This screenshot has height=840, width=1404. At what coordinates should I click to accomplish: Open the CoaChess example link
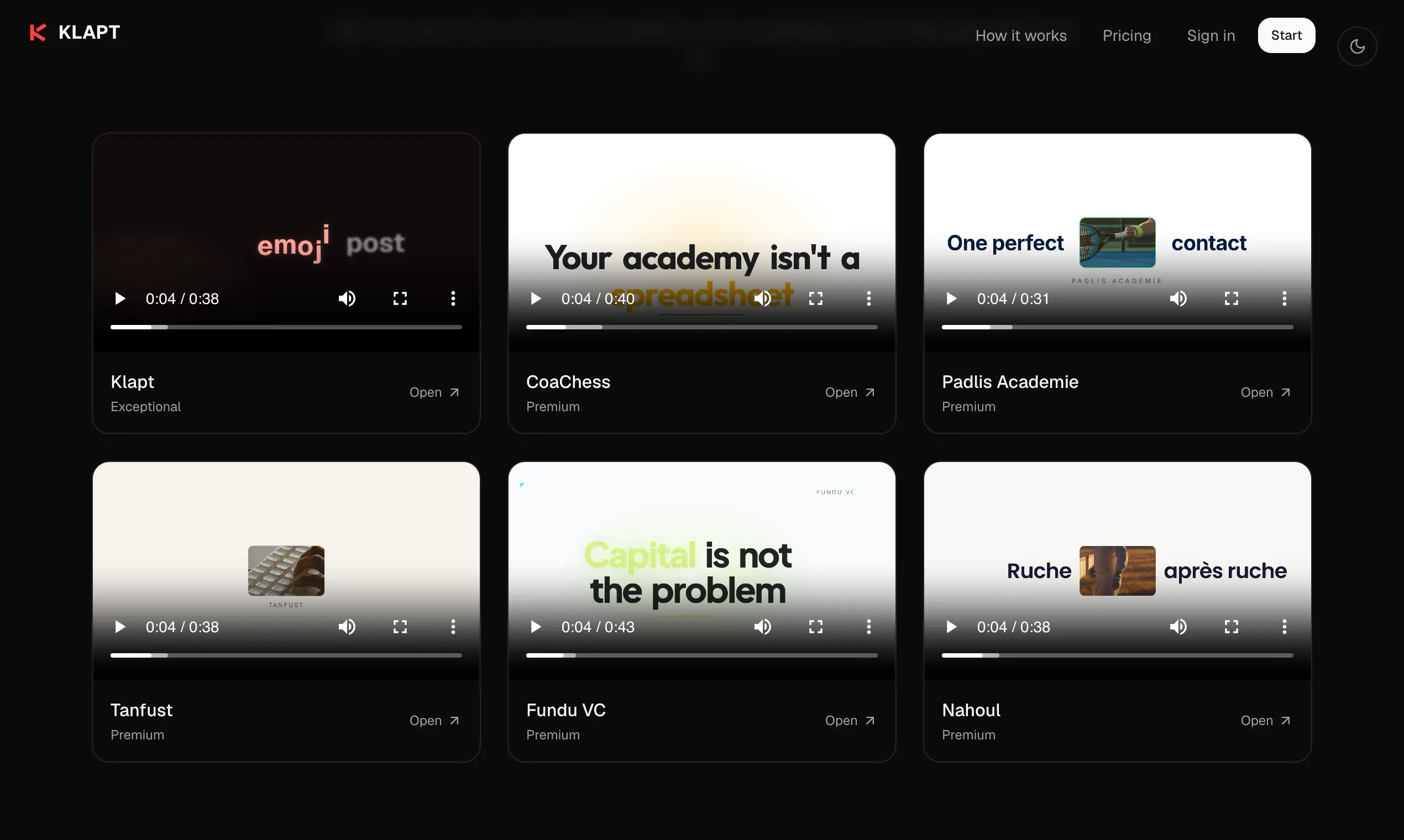850,392
